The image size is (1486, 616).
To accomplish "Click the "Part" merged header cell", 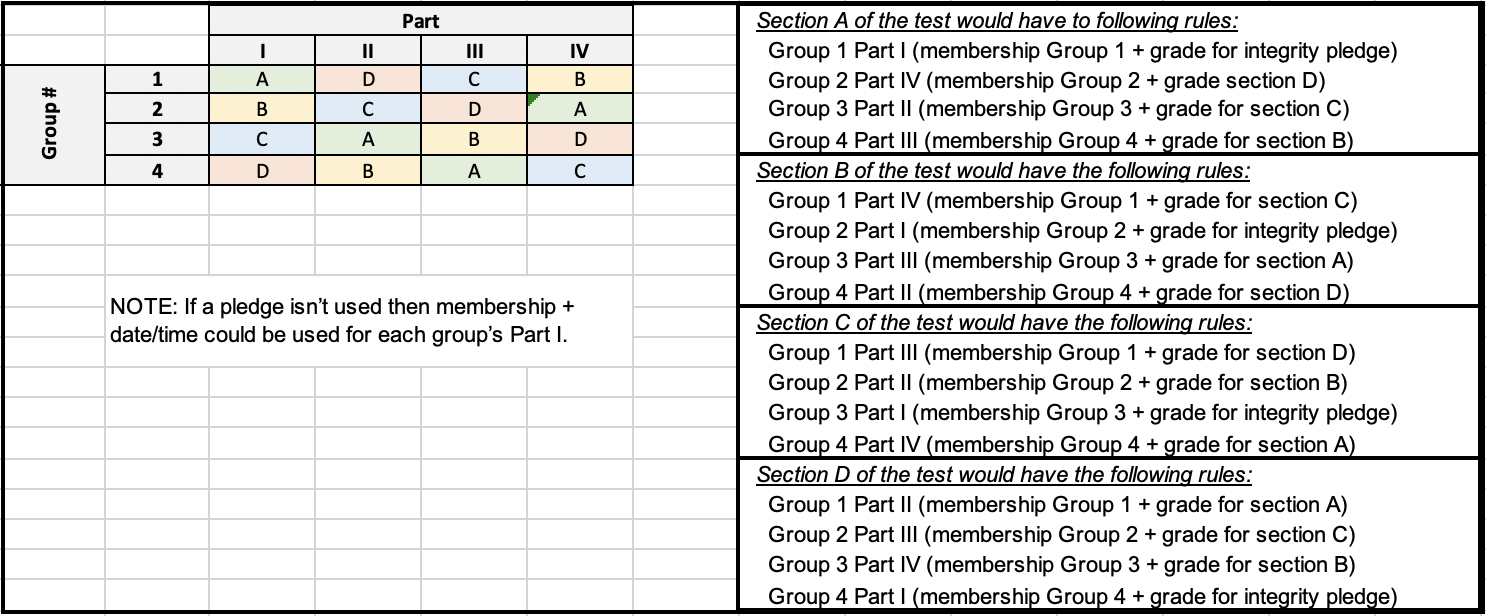I will coord(421,20).
